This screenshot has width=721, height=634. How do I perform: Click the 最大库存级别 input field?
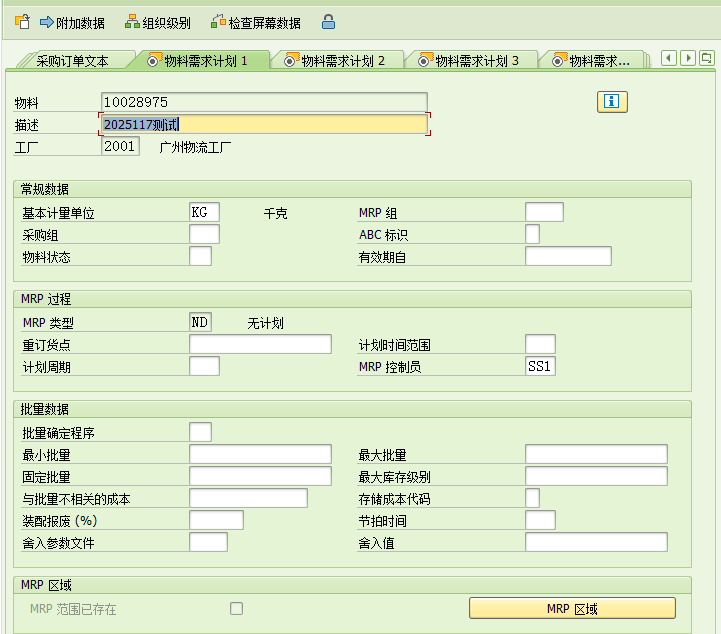click(595, 476)
